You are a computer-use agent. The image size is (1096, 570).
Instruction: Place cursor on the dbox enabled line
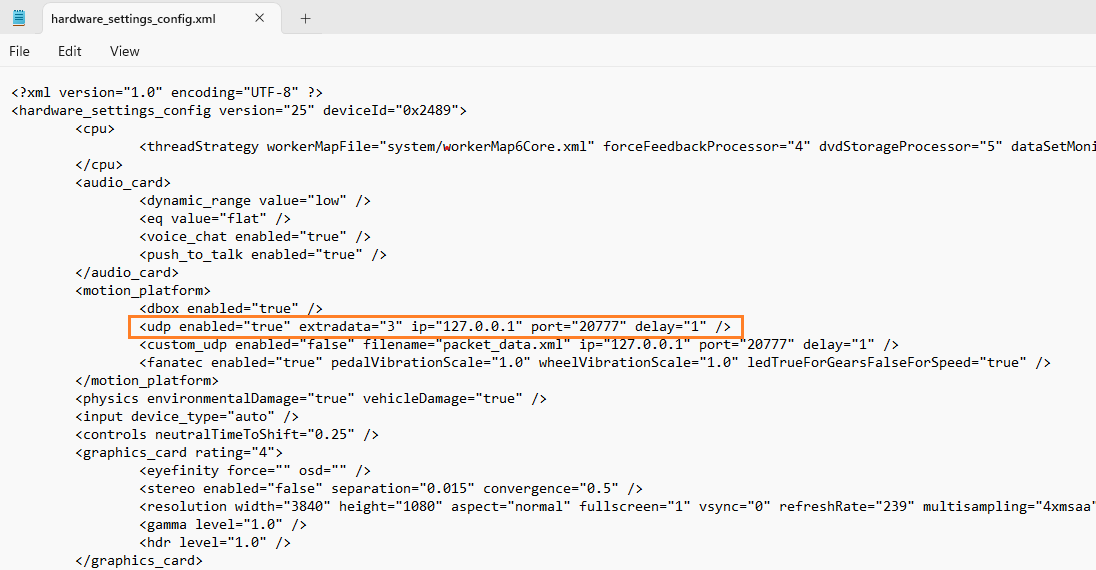point(231,309)
